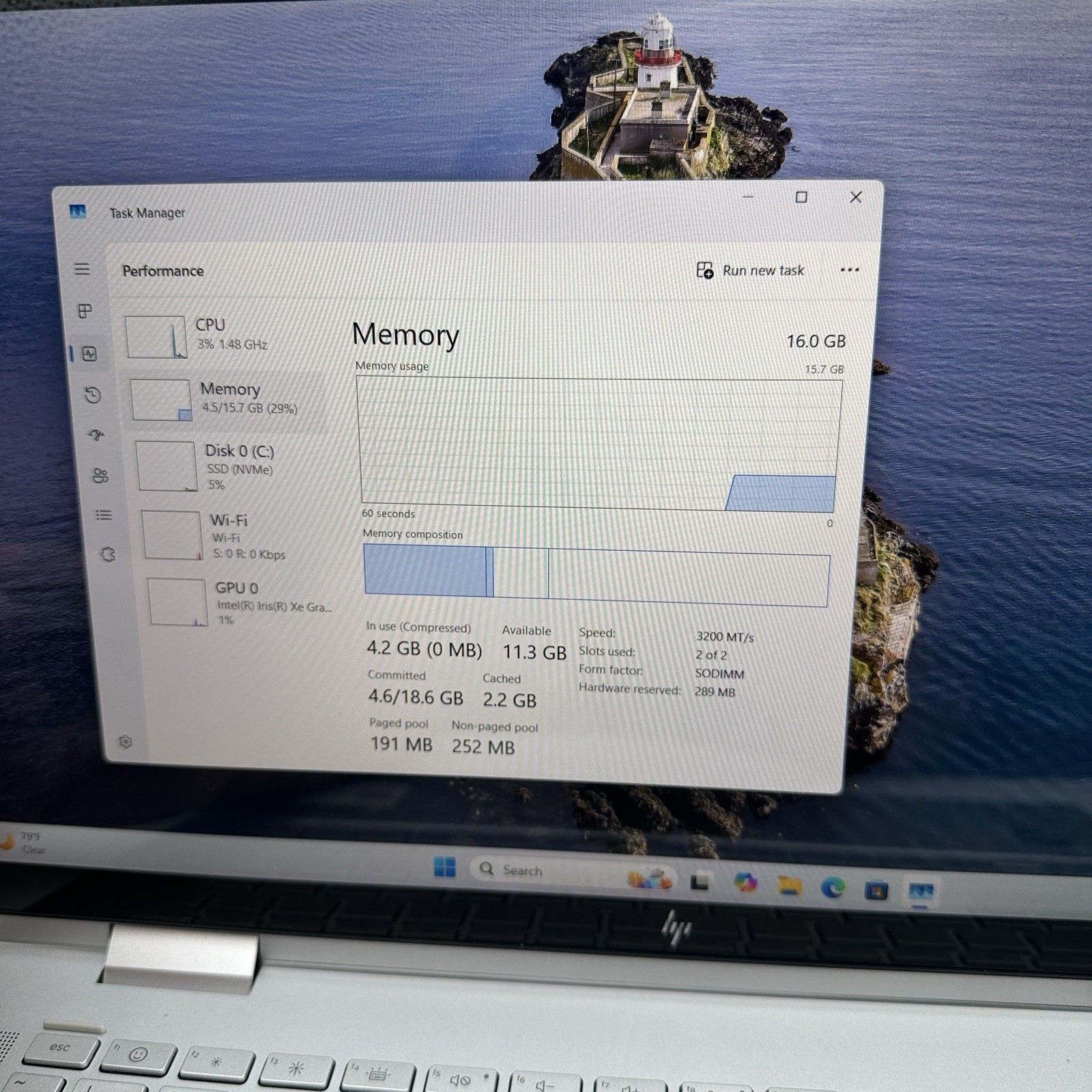
Task: Open the three-dot more options menu
Action: pos(850,270)
